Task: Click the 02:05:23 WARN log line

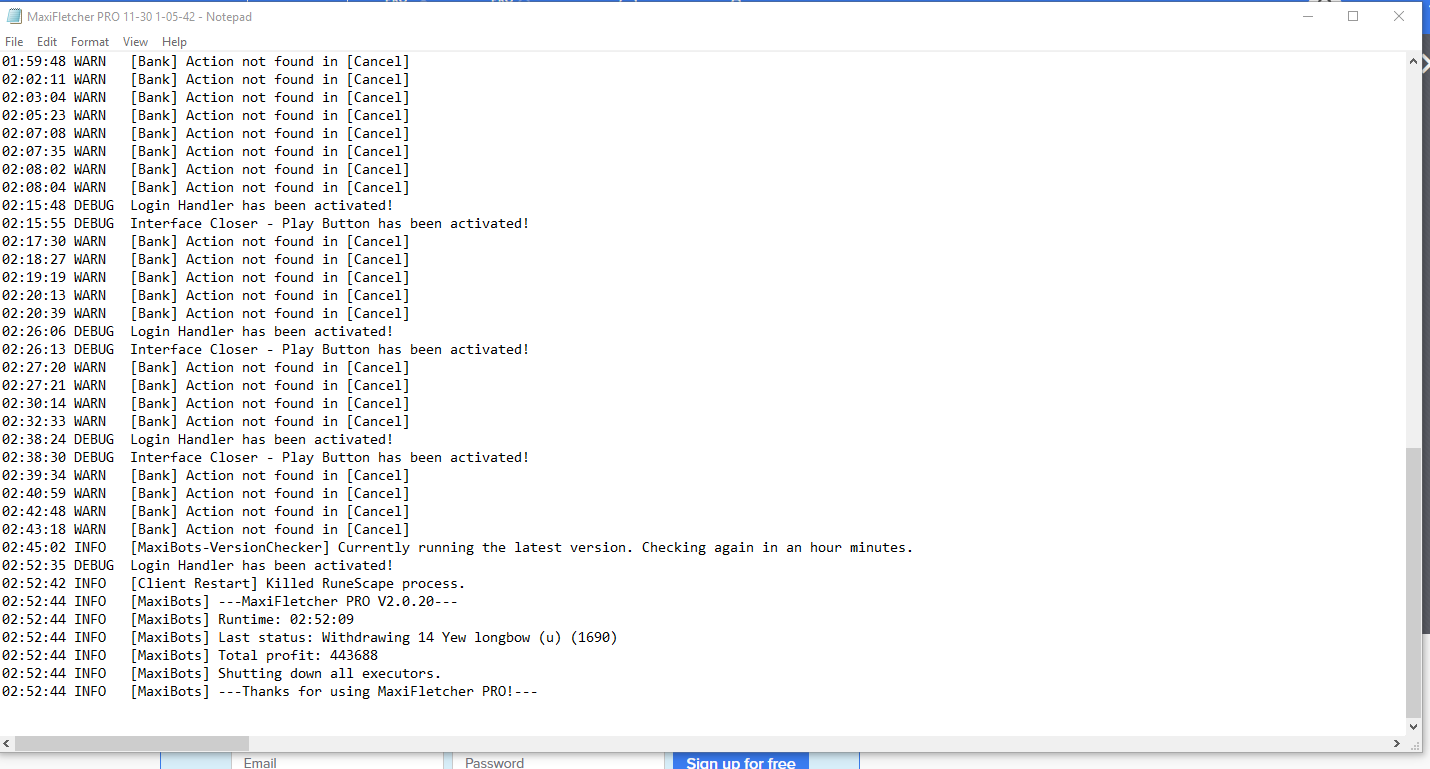Action: tap(206, 115)
